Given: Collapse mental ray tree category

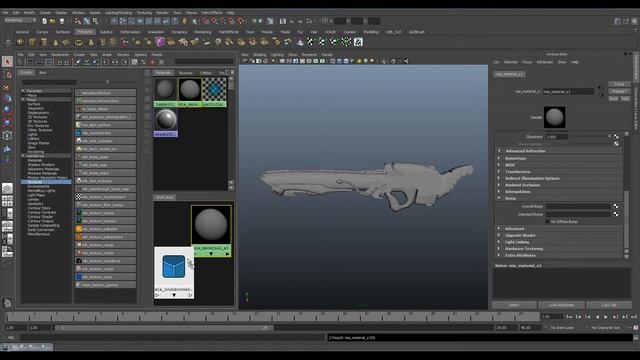Looking at the screenshot, I should (x=23, y=156).
